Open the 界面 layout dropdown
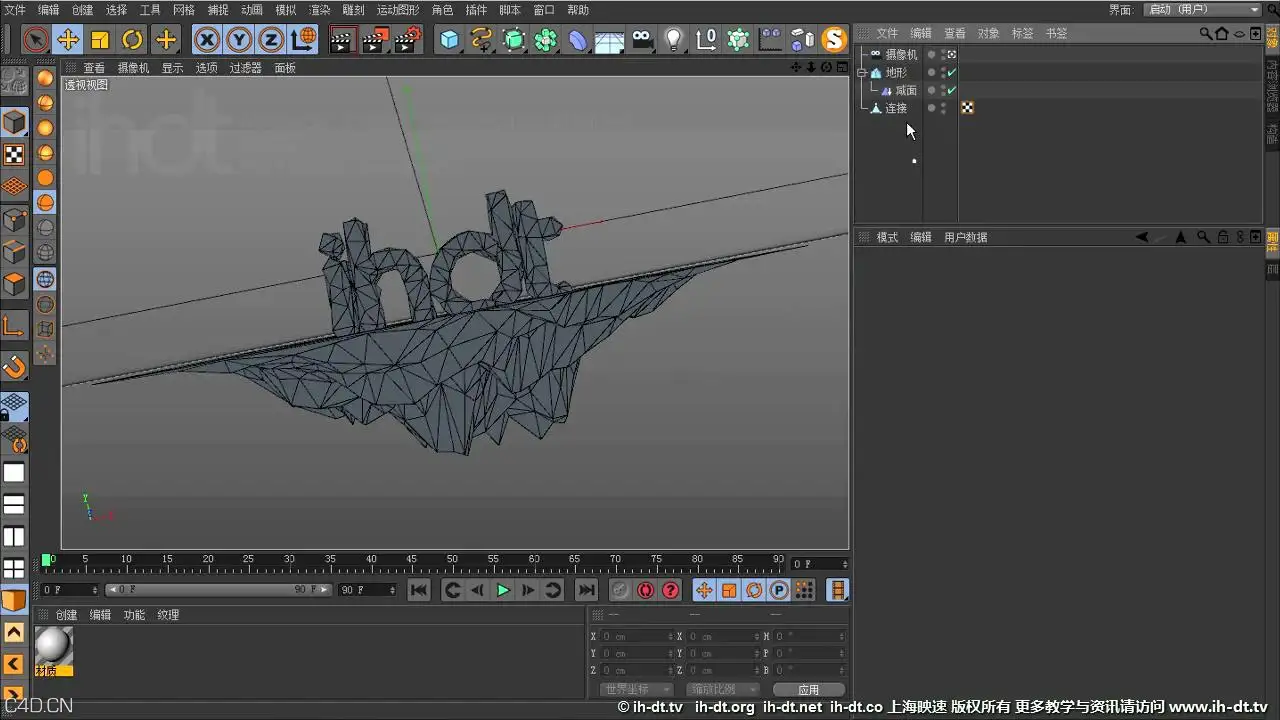Screen dimensions: 1280x720 click(1201, 9)
